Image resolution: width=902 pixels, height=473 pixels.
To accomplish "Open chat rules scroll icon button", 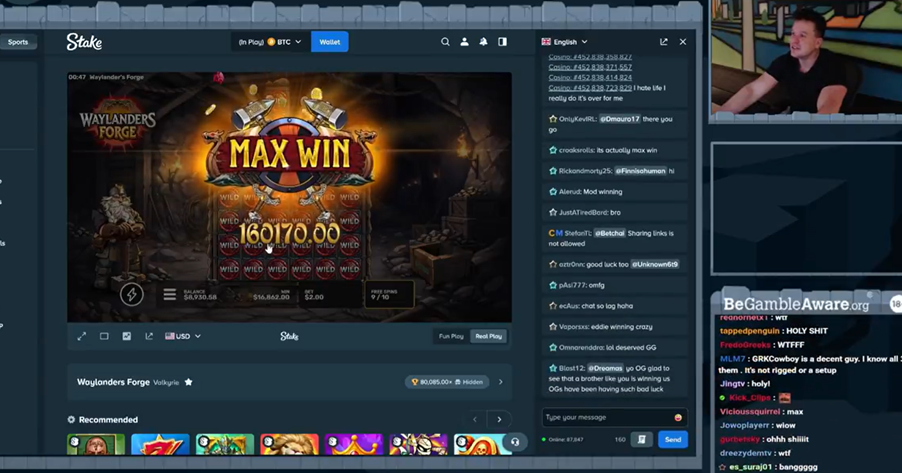I will click(641, 439).
